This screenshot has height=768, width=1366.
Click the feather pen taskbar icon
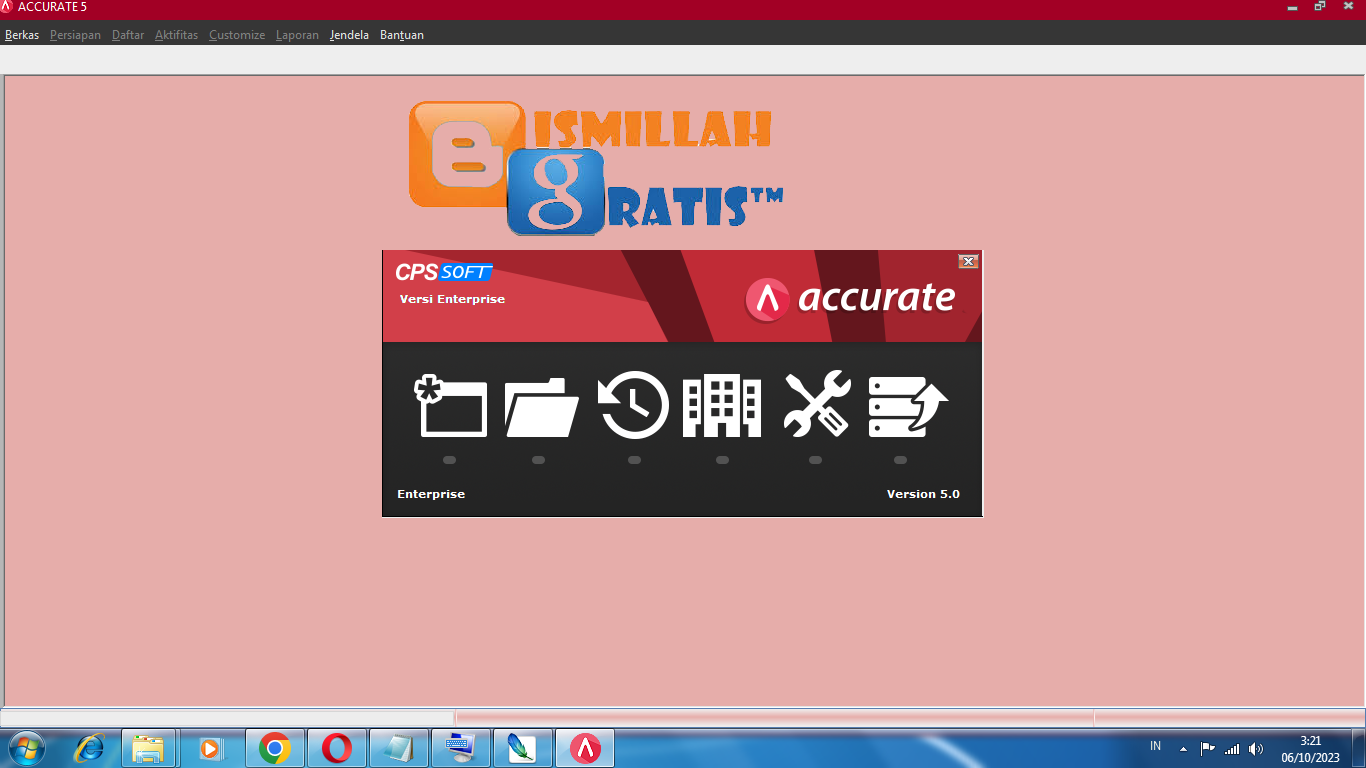tap(523, 748)
